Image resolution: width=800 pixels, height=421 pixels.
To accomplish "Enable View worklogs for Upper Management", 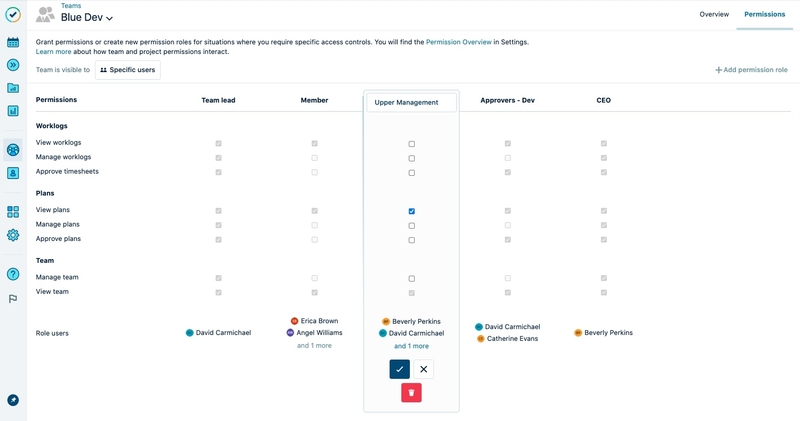I will (411, 144).
